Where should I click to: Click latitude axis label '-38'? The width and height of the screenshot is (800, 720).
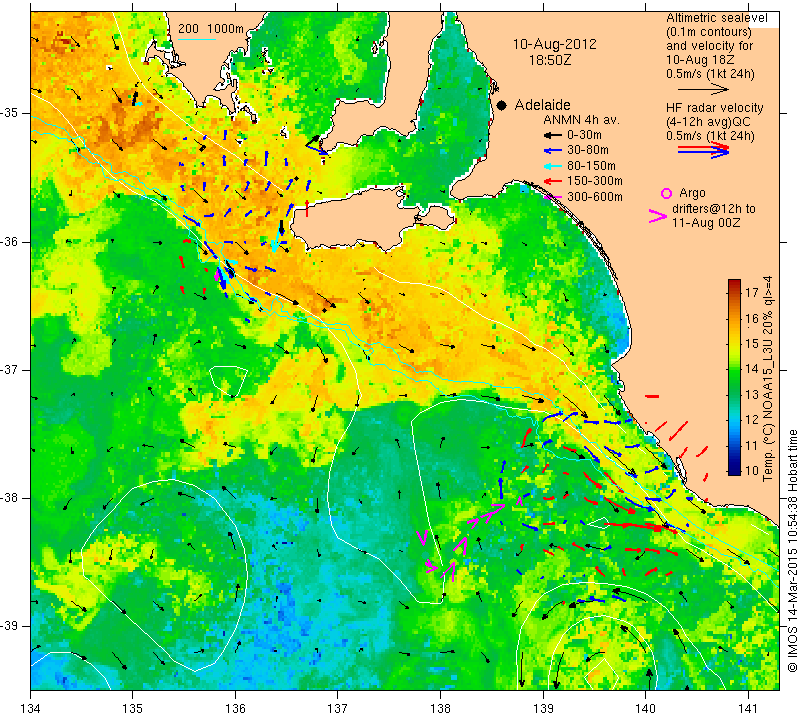10,498
